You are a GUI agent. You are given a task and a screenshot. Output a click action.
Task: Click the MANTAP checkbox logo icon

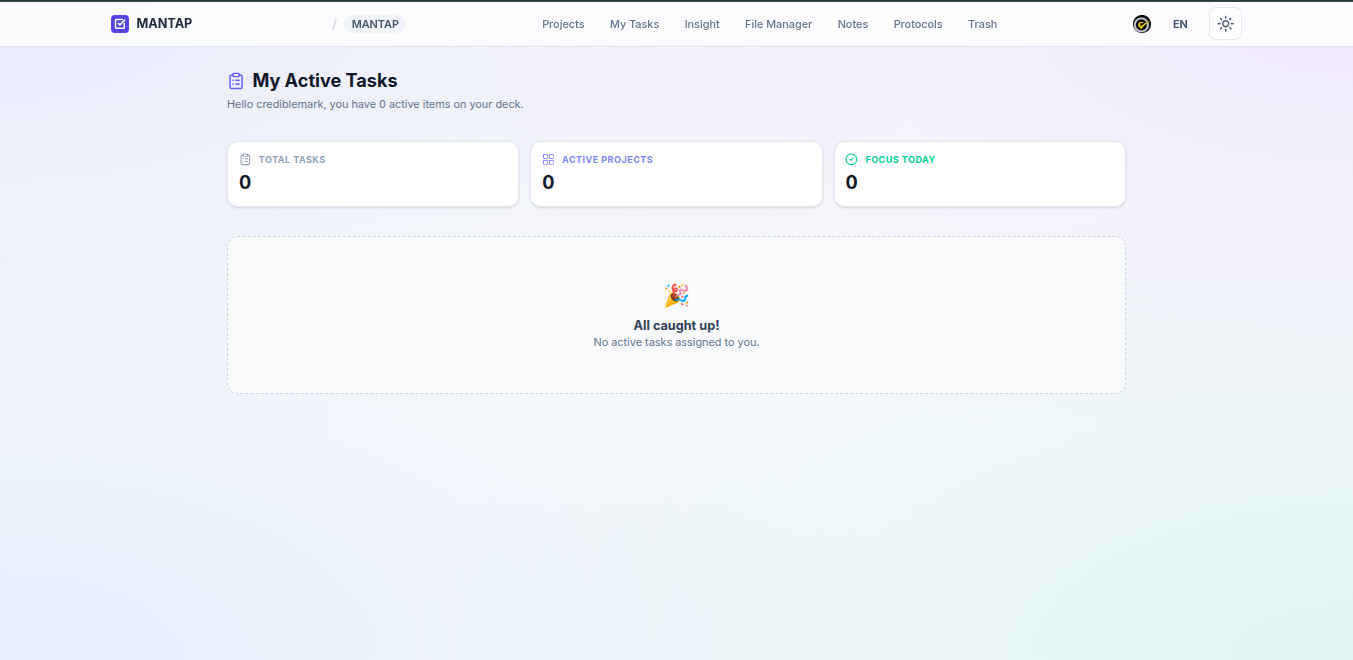120,24
